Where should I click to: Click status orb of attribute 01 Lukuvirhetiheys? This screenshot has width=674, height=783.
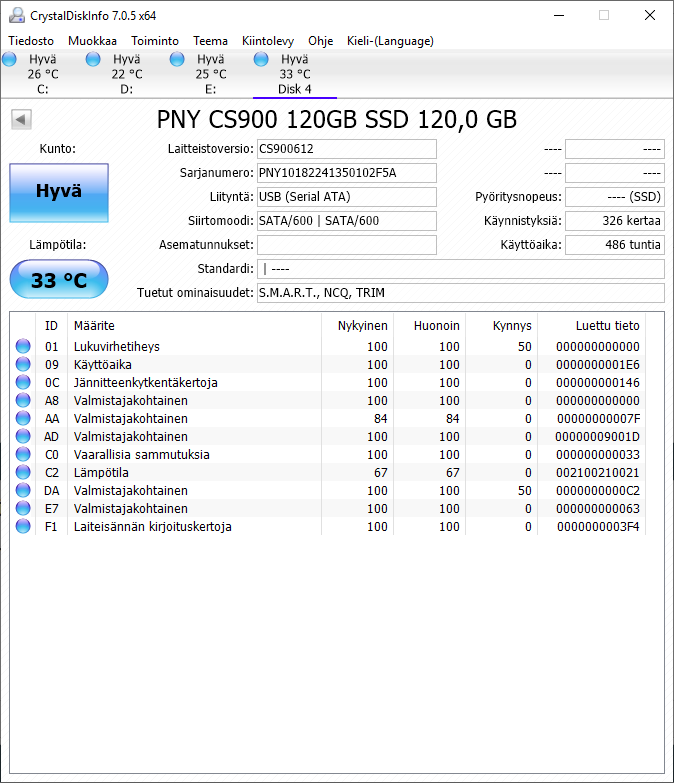[23, 346]
